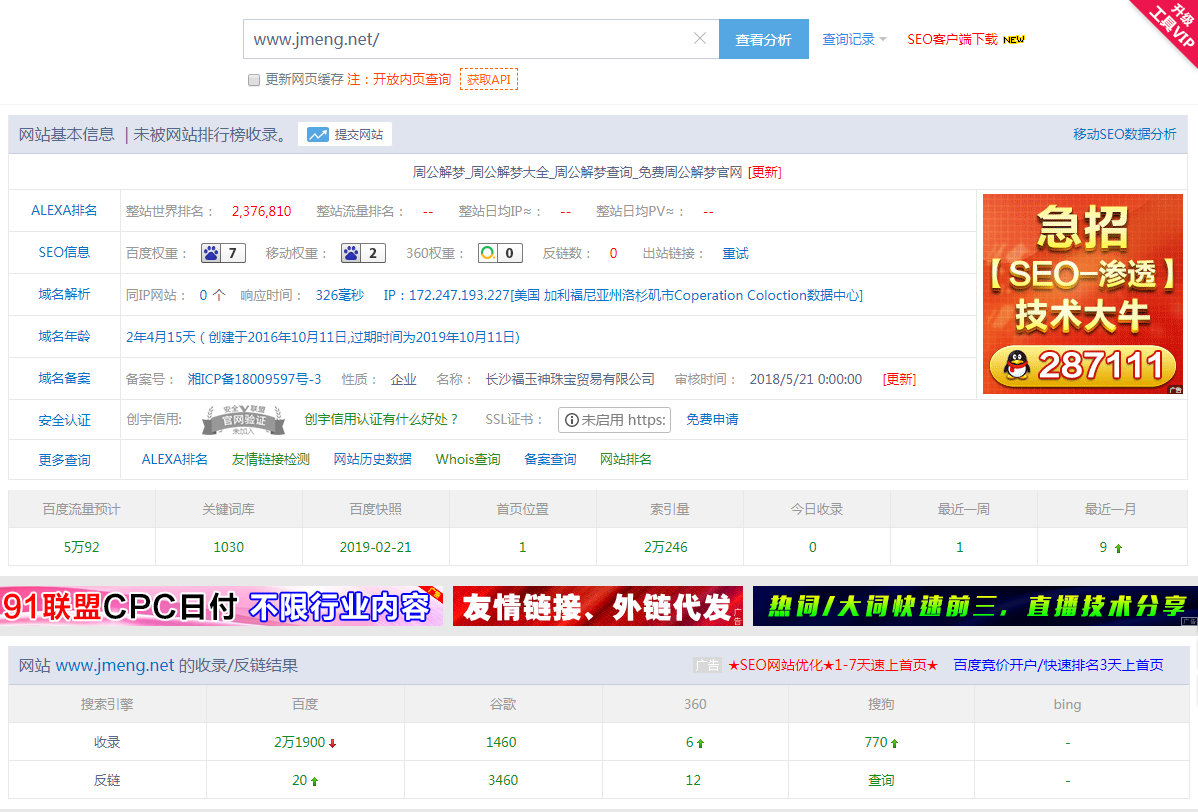Clear the URL search field X icon
This screenshot has height=812, width=1198.
coord(699,39)
